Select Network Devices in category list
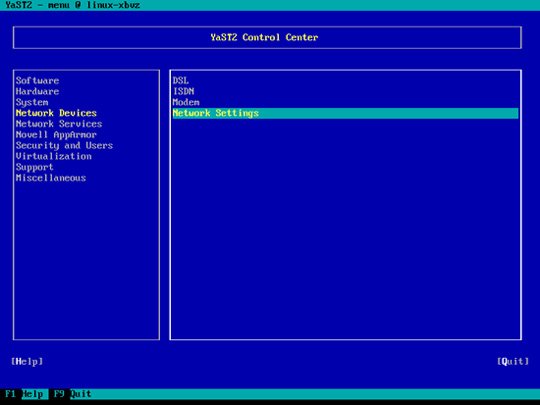540x405 pixels. coord(56,113)
